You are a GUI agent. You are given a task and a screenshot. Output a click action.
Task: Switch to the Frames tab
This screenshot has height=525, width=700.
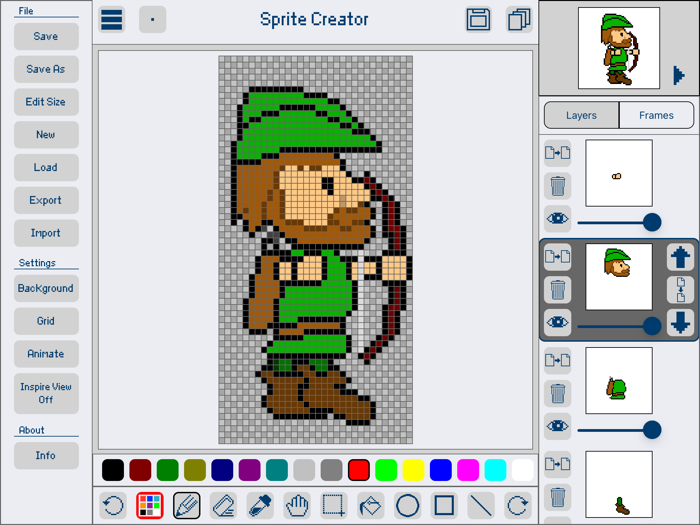click(x=656, y=115)
